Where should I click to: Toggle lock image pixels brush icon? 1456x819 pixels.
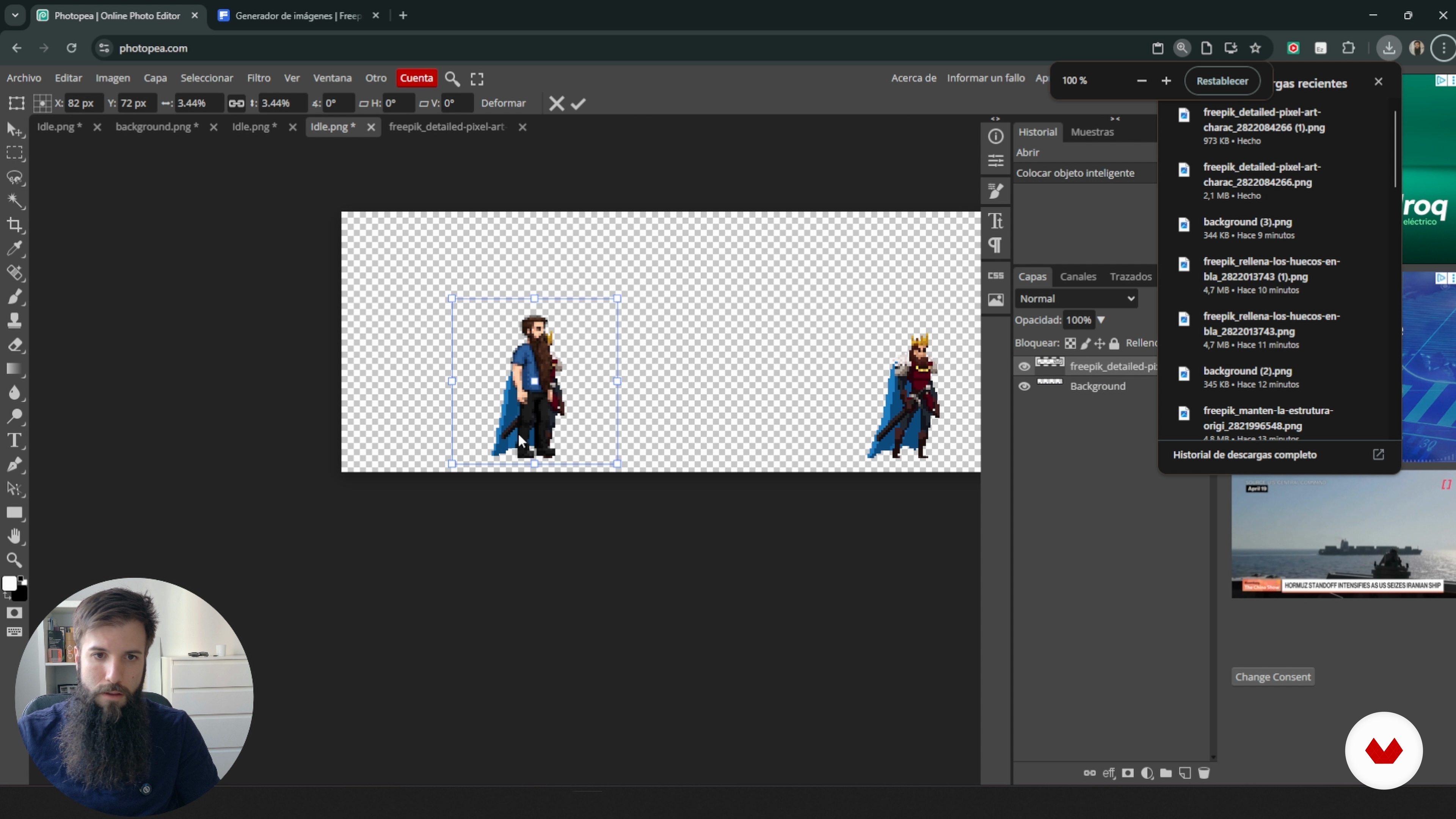1085,343
